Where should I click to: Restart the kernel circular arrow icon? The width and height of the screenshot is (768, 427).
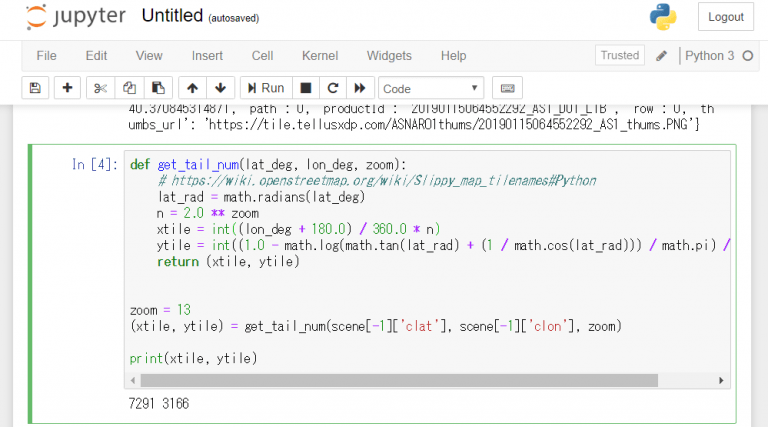[x=333, y=88]
